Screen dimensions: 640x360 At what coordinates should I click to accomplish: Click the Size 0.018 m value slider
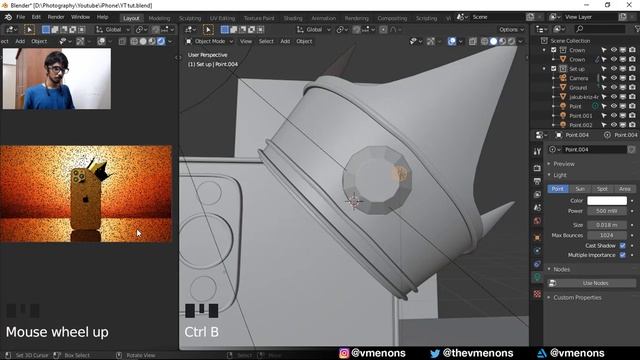pyautogui.click(x=607, y=225)
